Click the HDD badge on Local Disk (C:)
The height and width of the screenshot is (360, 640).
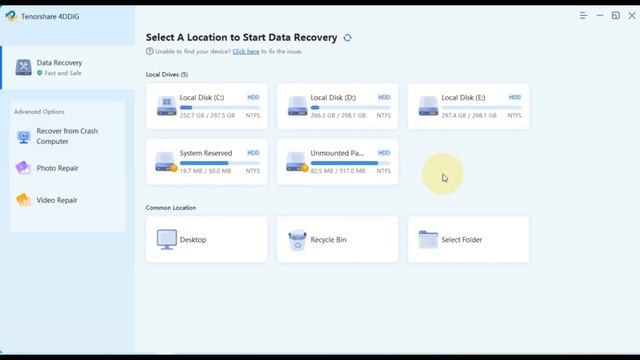253,97
